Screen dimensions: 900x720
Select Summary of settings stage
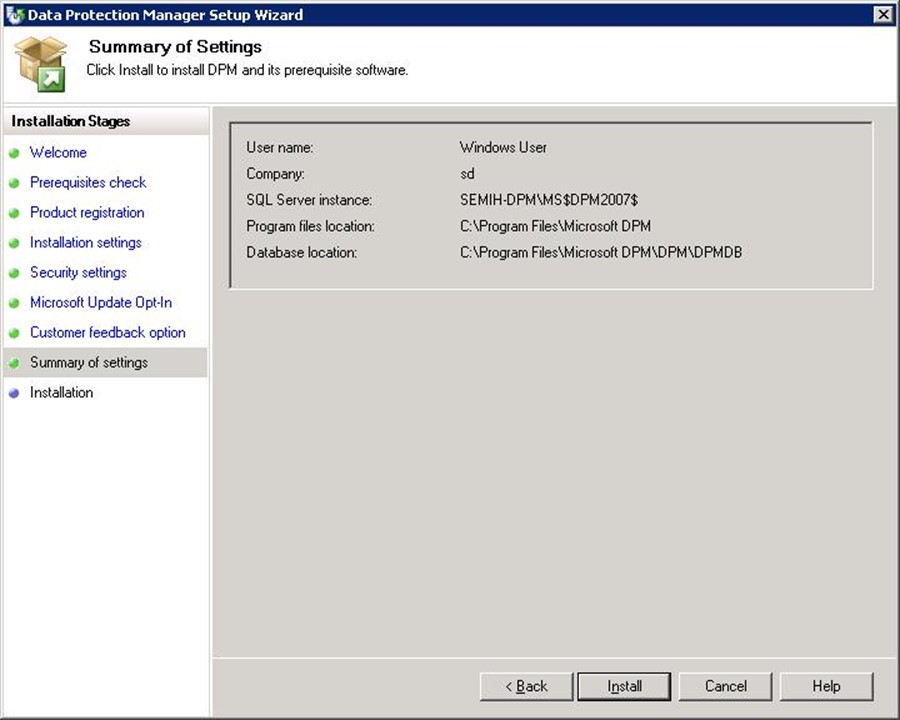click(89, 362)
